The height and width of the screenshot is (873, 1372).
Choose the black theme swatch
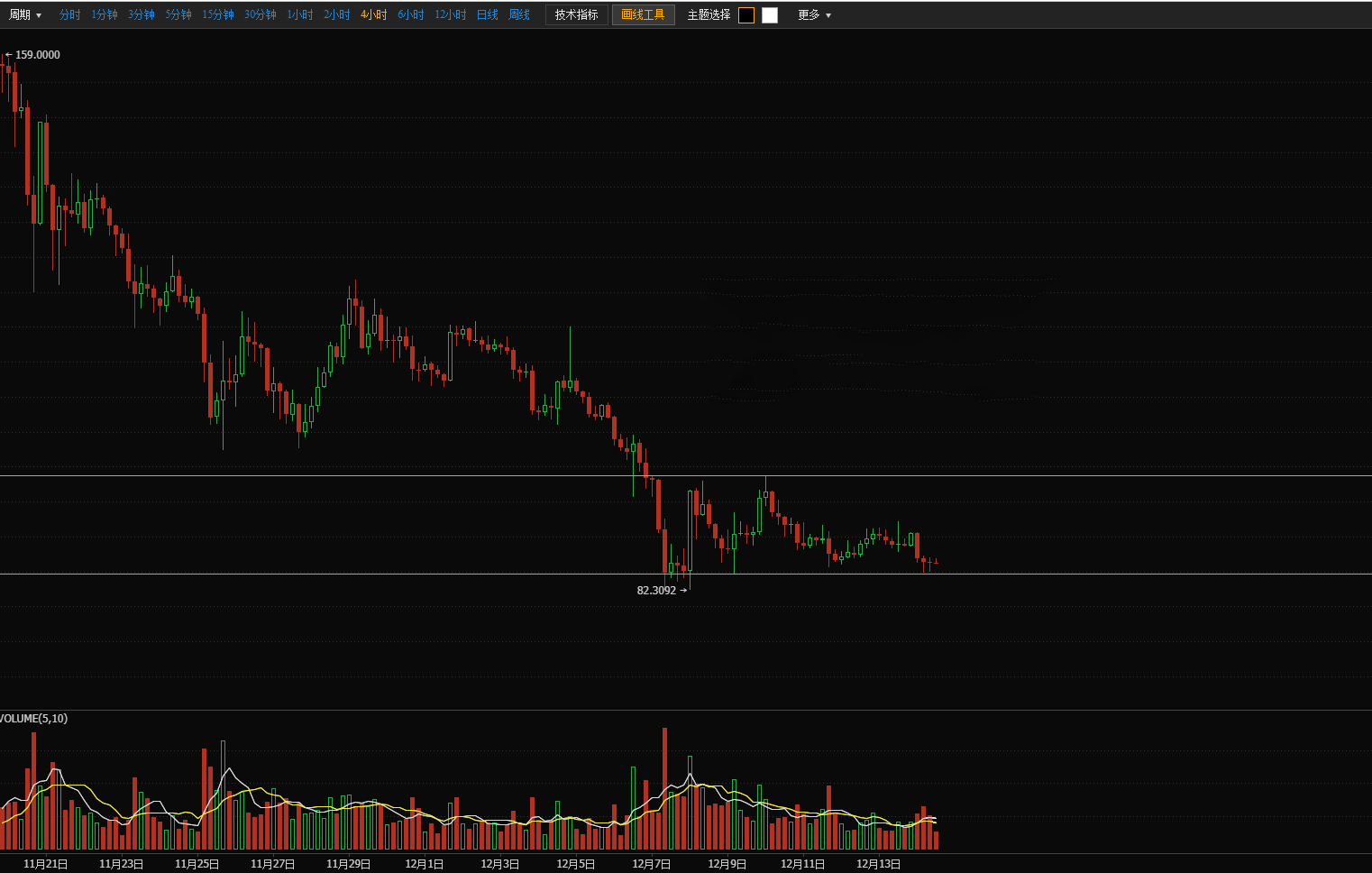tap(746, 15)
